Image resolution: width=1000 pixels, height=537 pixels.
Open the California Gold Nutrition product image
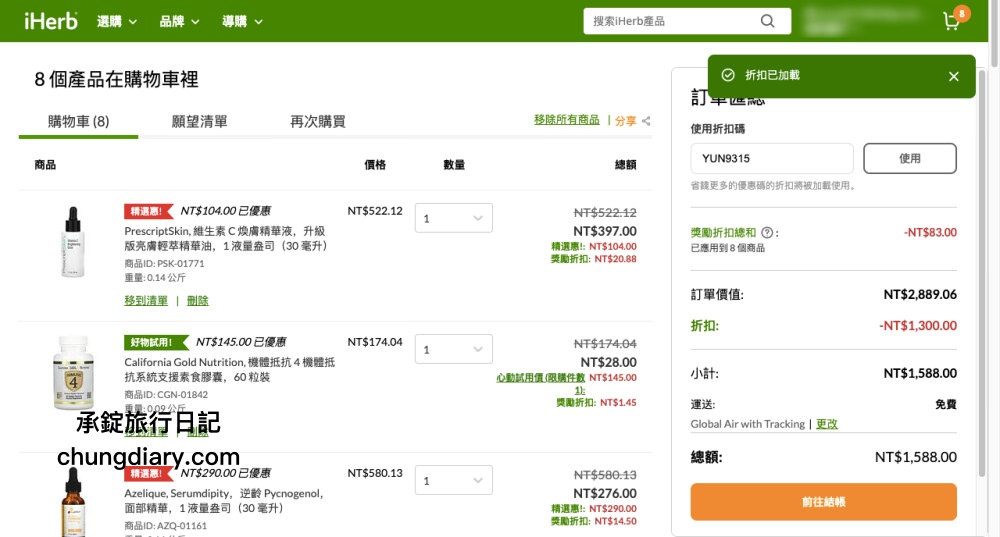73,373
